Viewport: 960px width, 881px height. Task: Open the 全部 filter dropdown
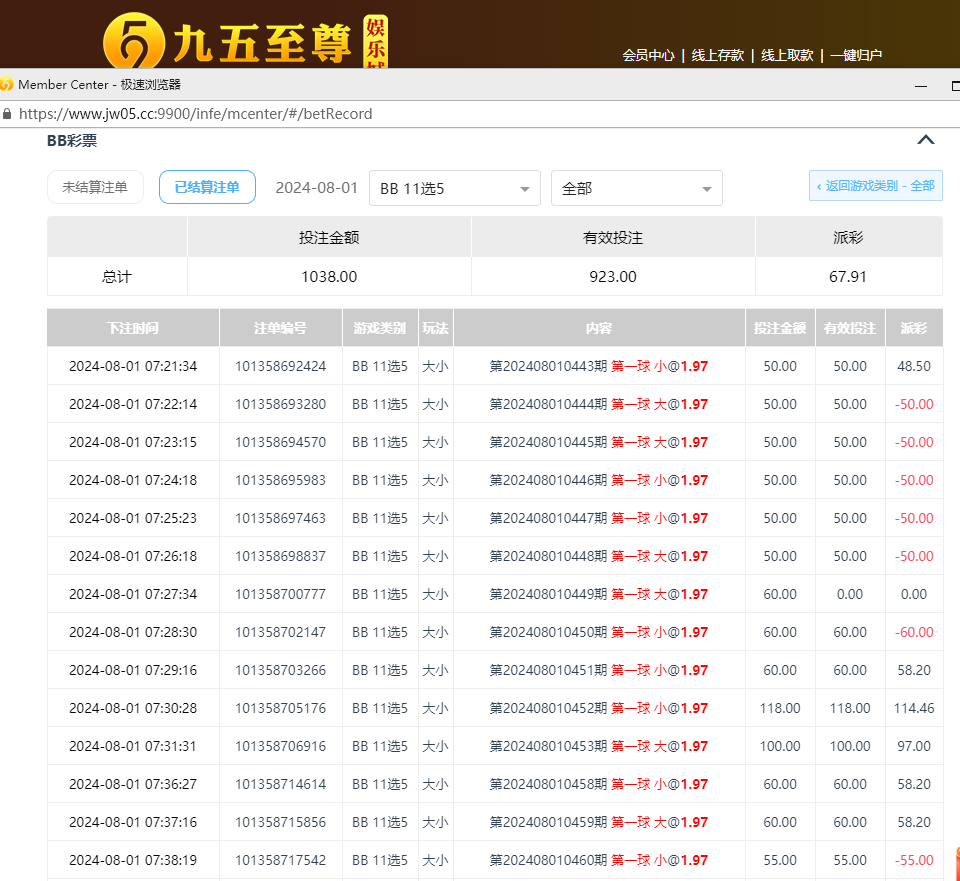pyautogui.click(x=636, y=188)
